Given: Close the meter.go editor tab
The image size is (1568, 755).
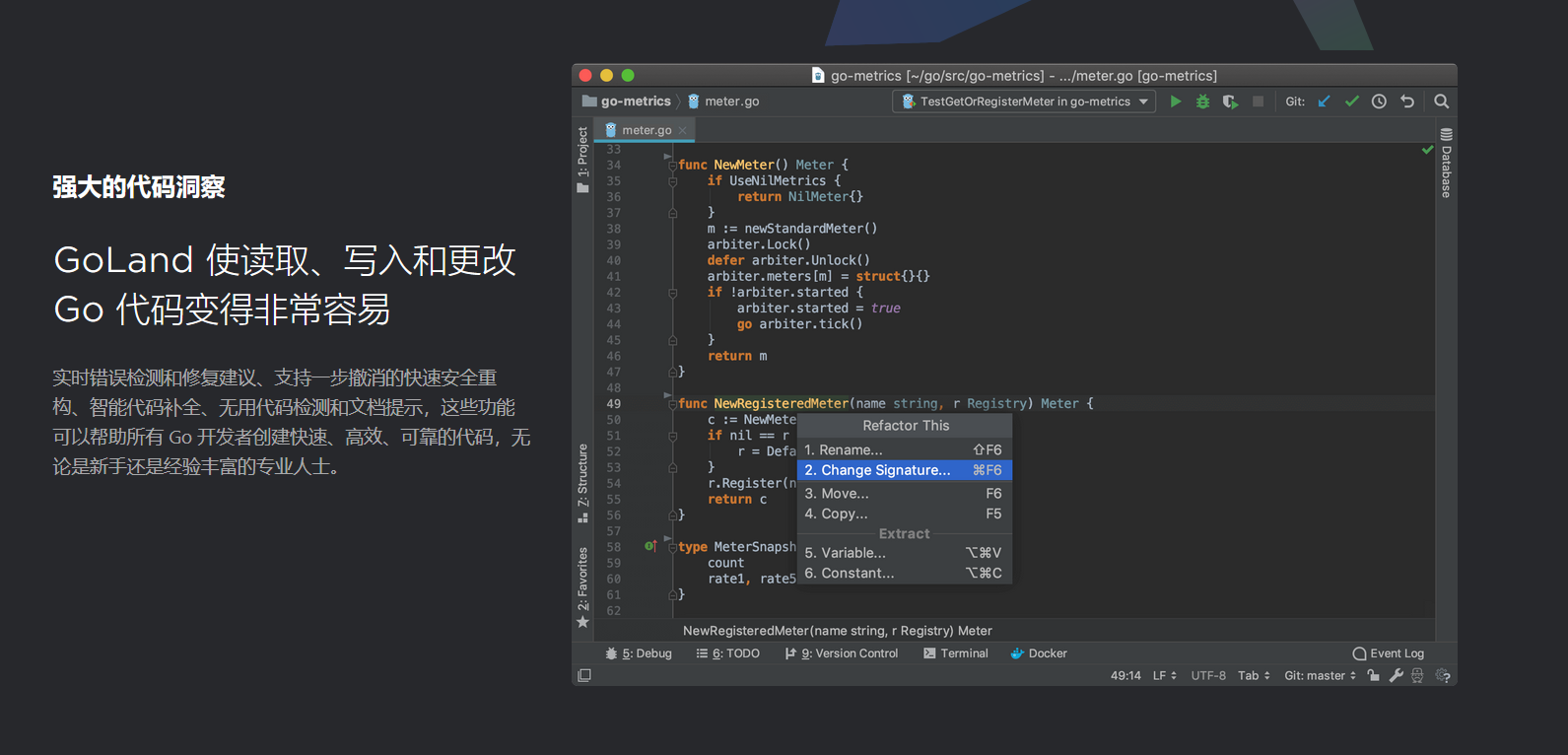Looking at the screenshot, I should 682,130.
